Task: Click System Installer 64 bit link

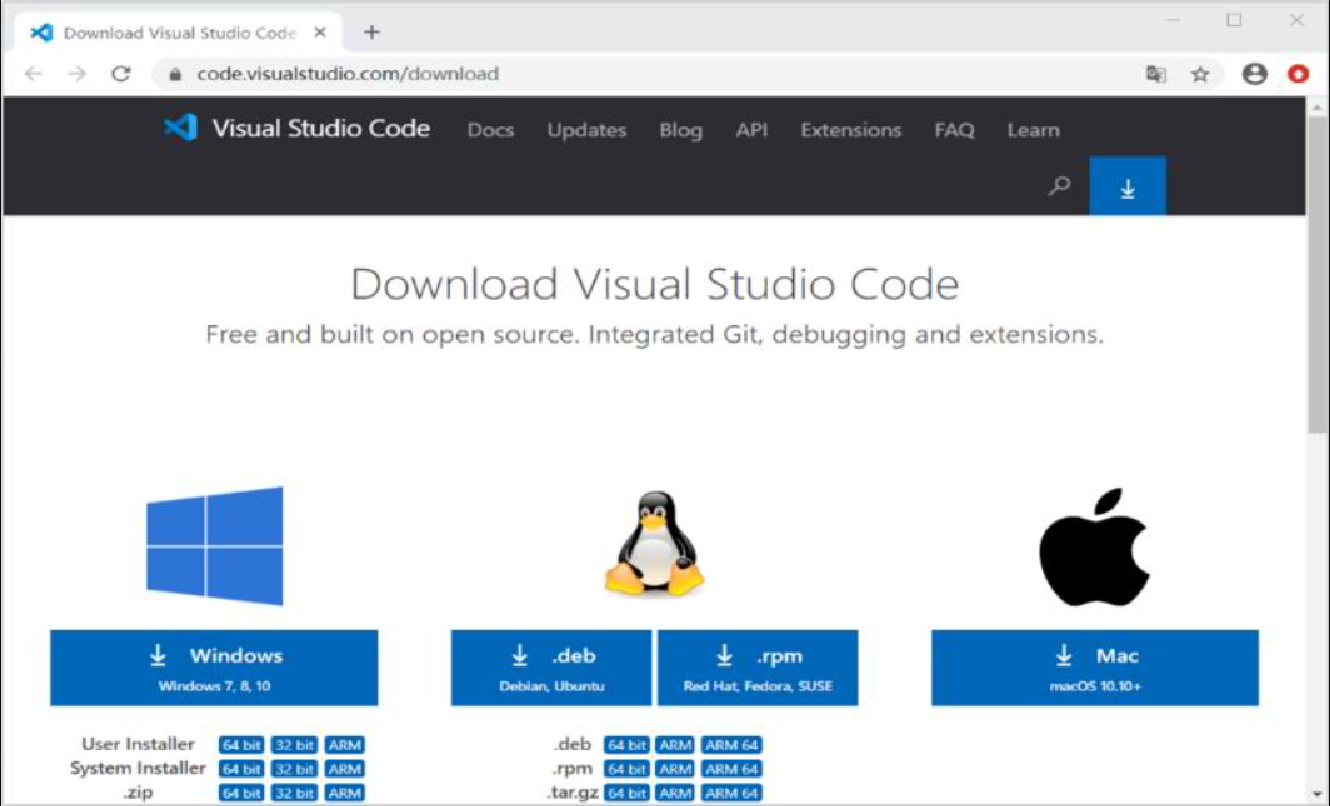Action: click(241, 769)
